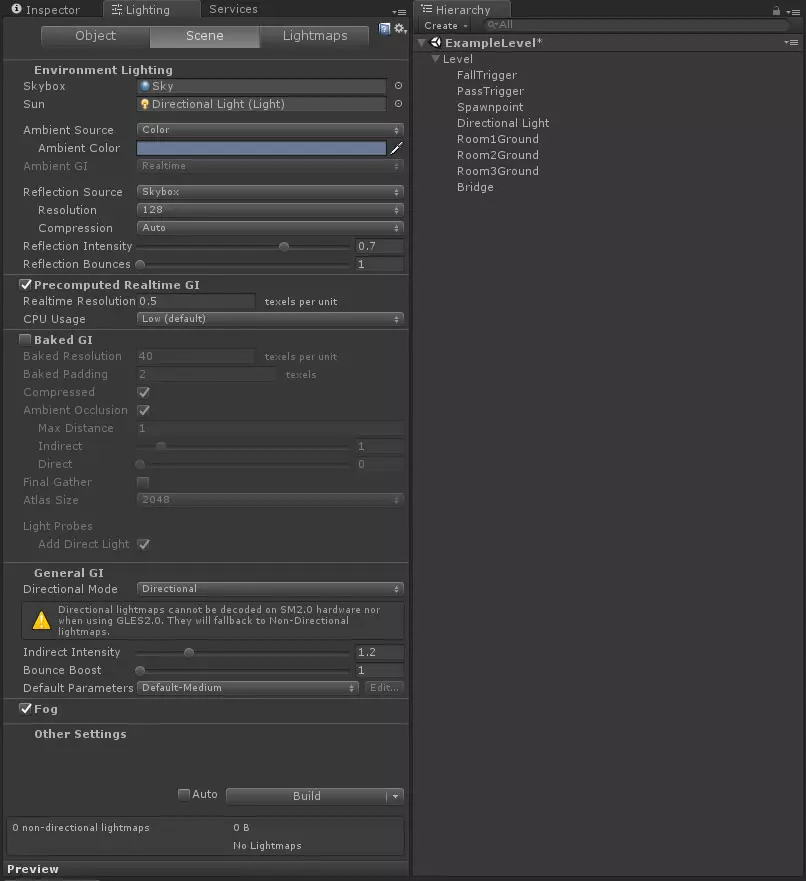Click the Build lighting button
This screenshot has height=881, width=806.
click(306, 796)
